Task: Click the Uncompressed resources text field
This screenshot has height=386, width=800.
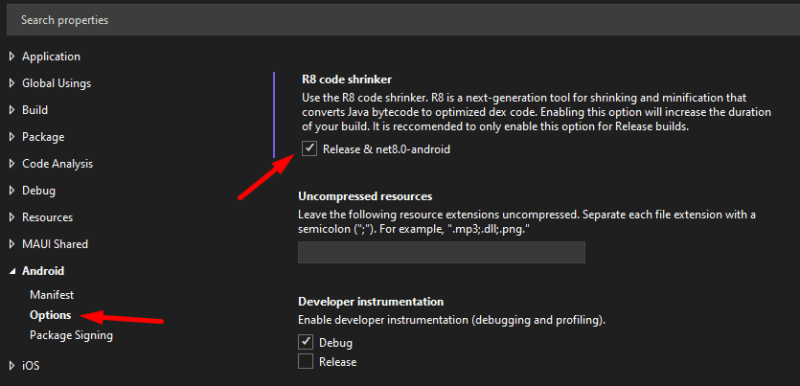Action: pos(441,252)
